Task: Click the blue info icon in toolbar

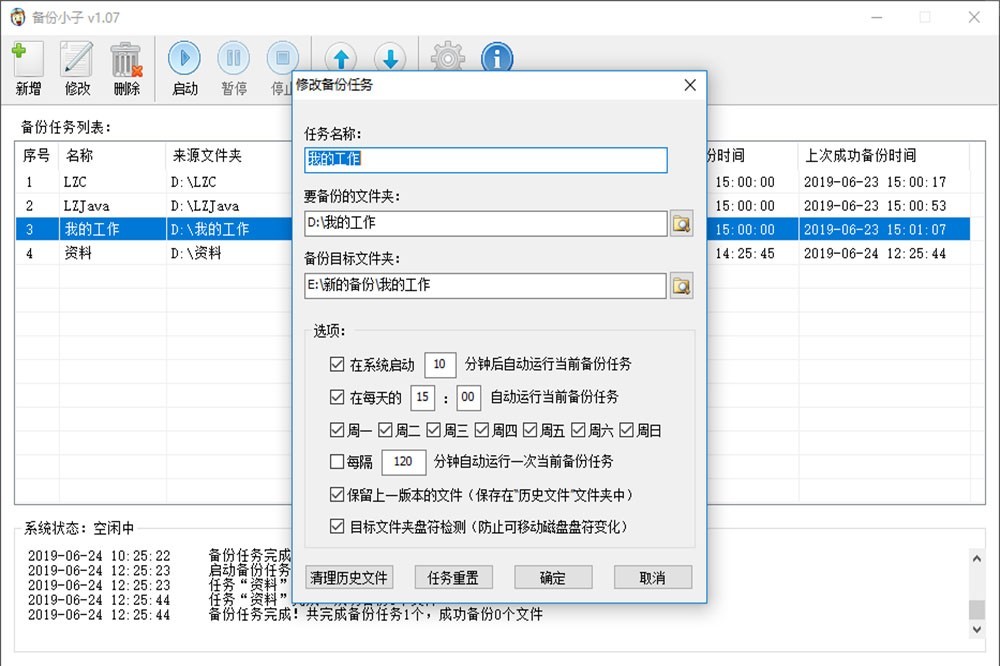Action: [x=497, y=58]
